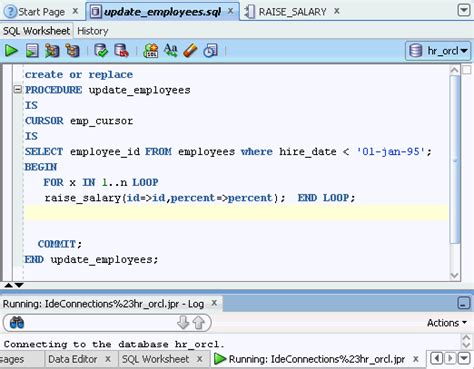The width and height of the screenshot is (474, 369).
Task: Open the bottom tab list dropdown
Action: coord(464,359)
